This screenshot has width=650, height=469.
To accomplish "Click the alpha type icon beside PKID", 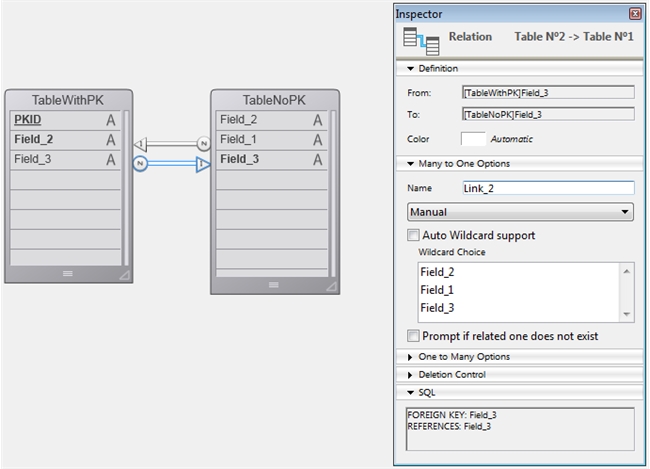I will point(111,120).
